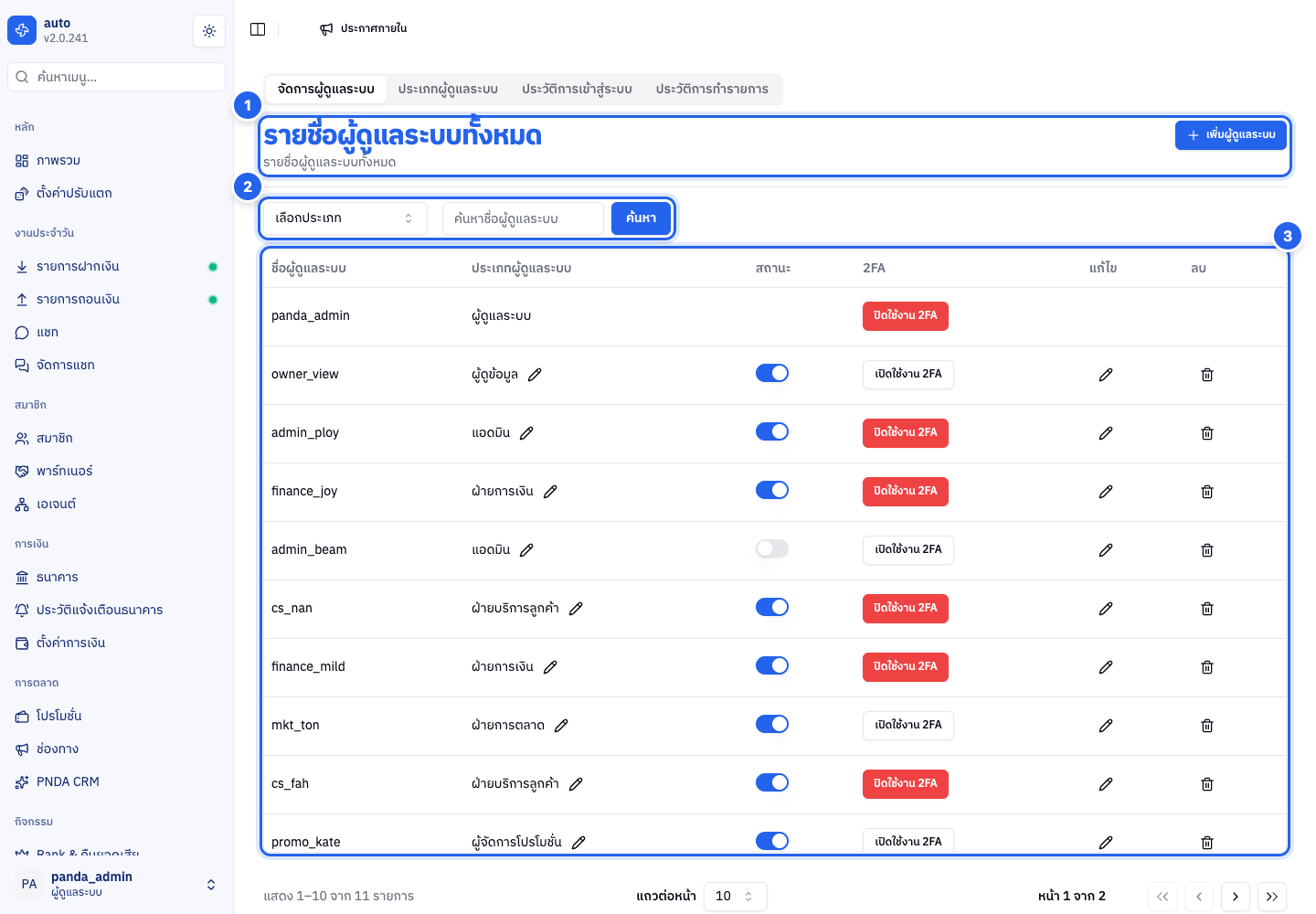This screenshot has width=1316, height=914.
Task: Click the เพิ่มผู้ดูแลระบบ add button
Action: [1231, 134]
